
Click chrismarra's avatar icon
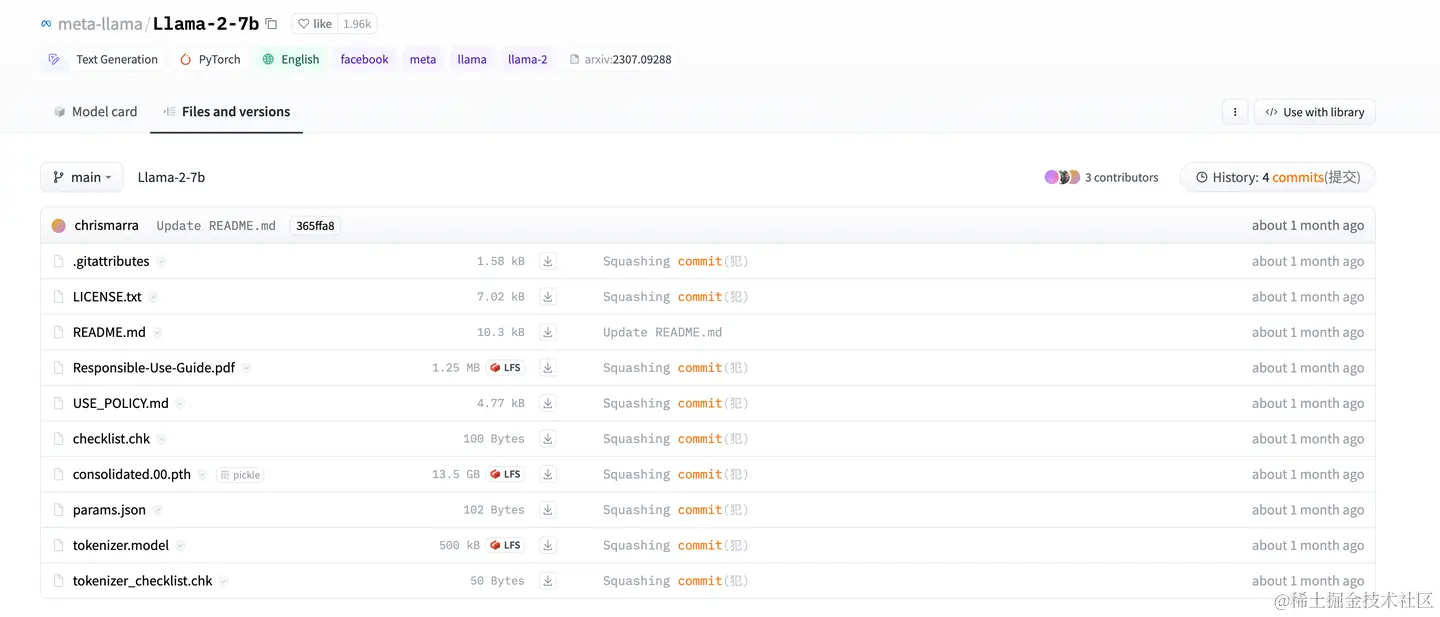click(x=59, y=225)
